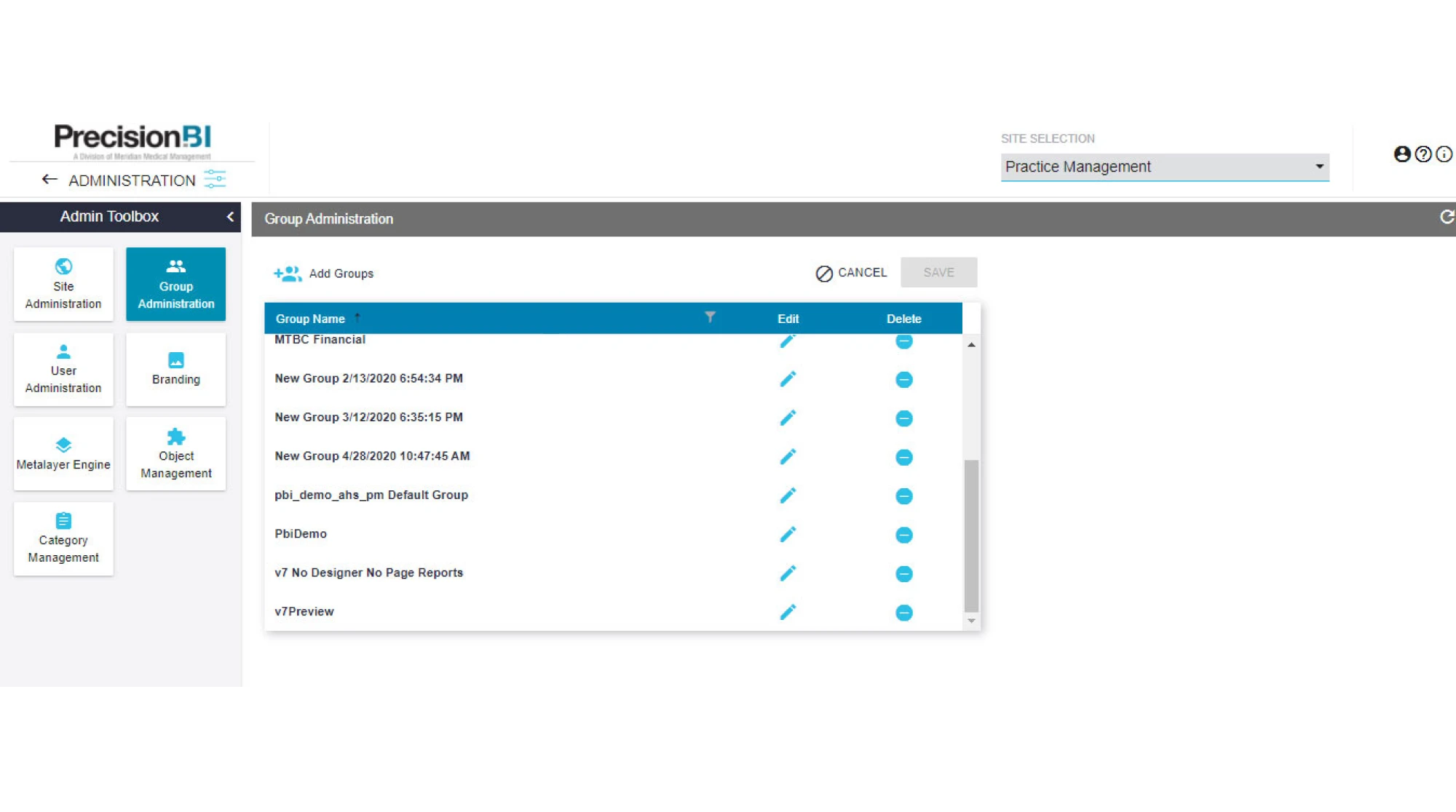1456x812 pixels.
Task: Click the CANCEL button
Action: pyautogui.click(x=851, y=273)
